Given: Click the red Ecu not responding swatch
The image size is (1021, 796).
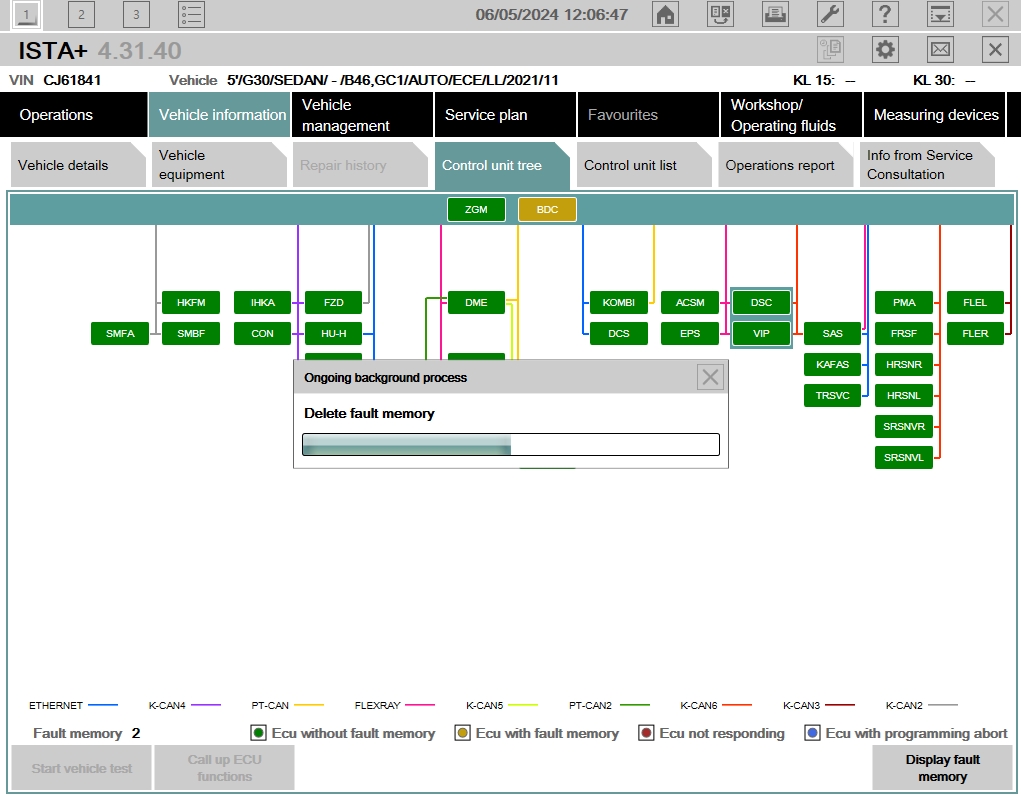Looking at the screenshot, I should (x=646, y=733).
